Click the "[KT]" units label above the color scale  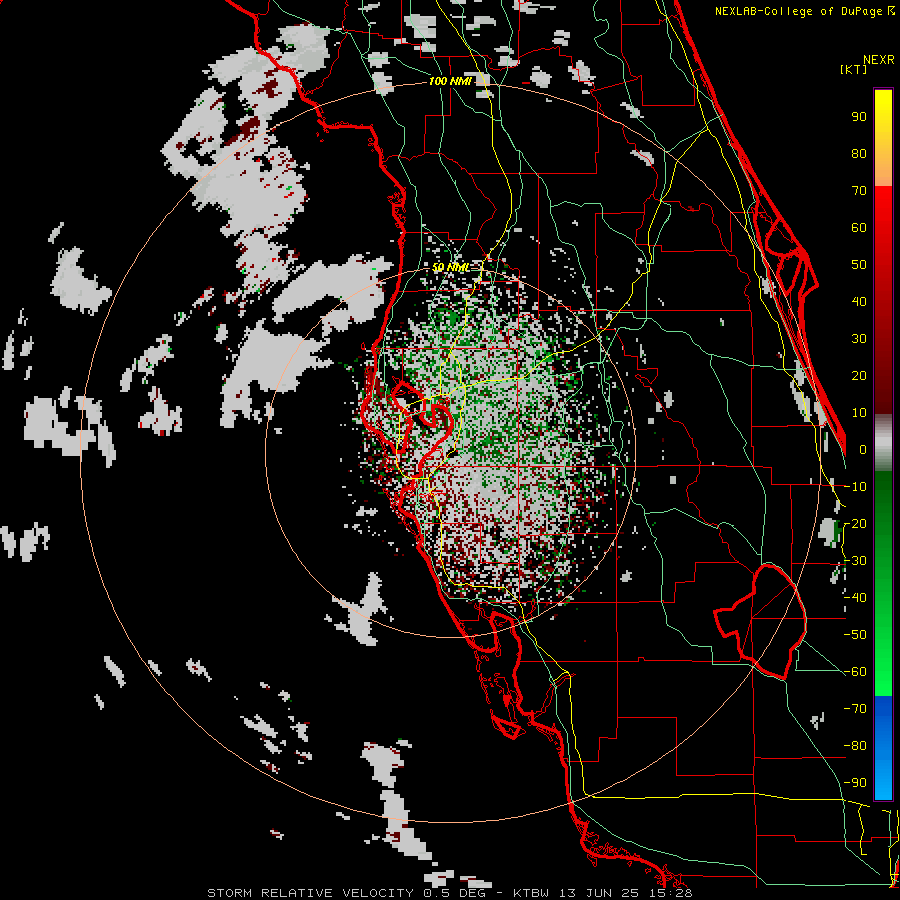(x=853, y=69)
